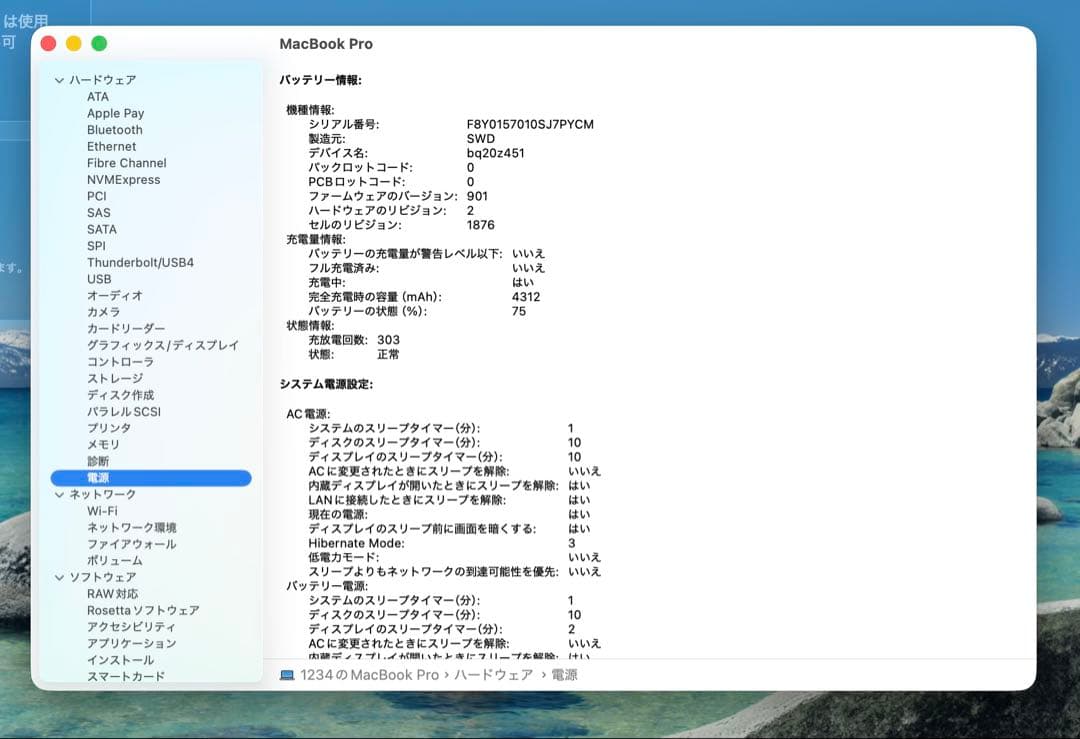
Task: Click the device name bq20z451
Action: click(495, 154)
